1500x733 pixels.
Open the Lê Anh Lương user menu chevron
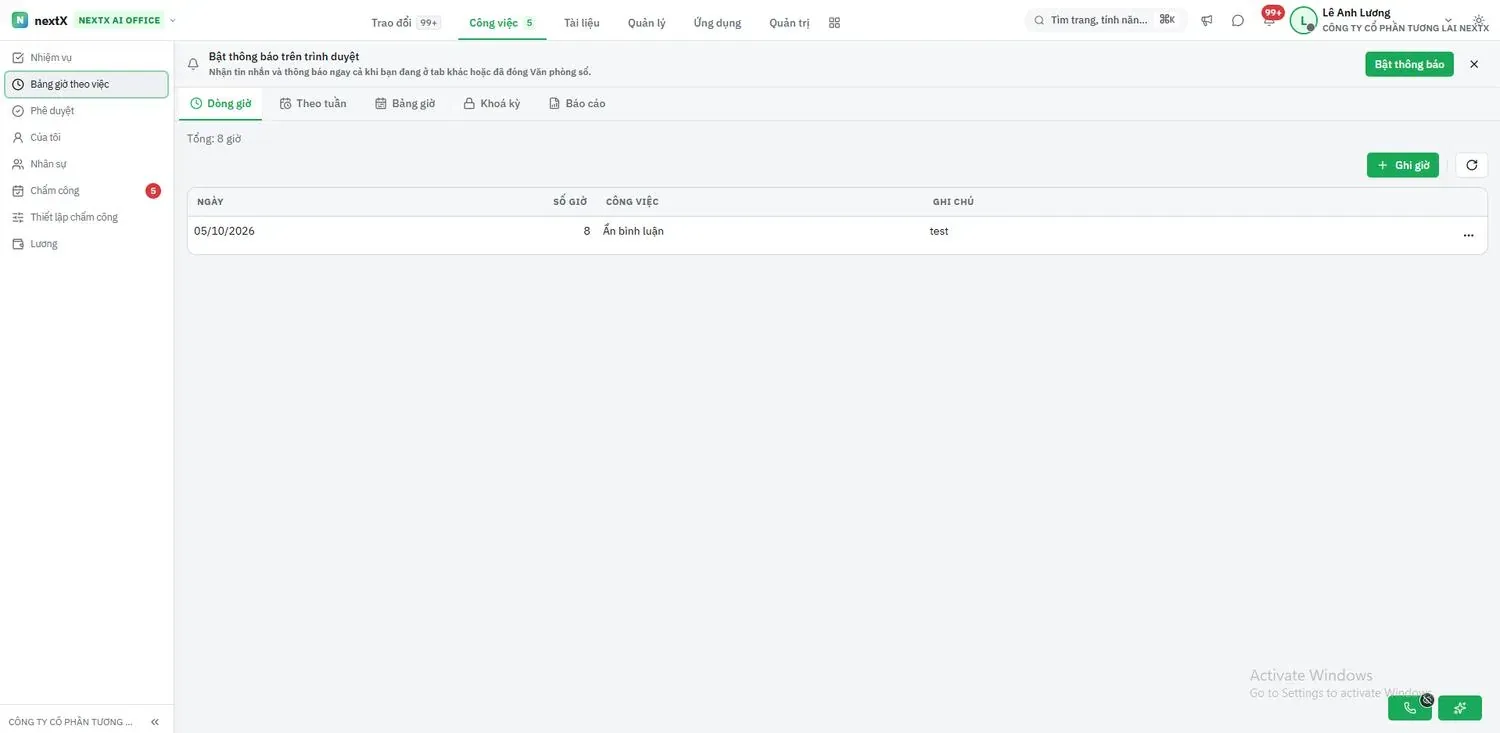(1448, 21)
